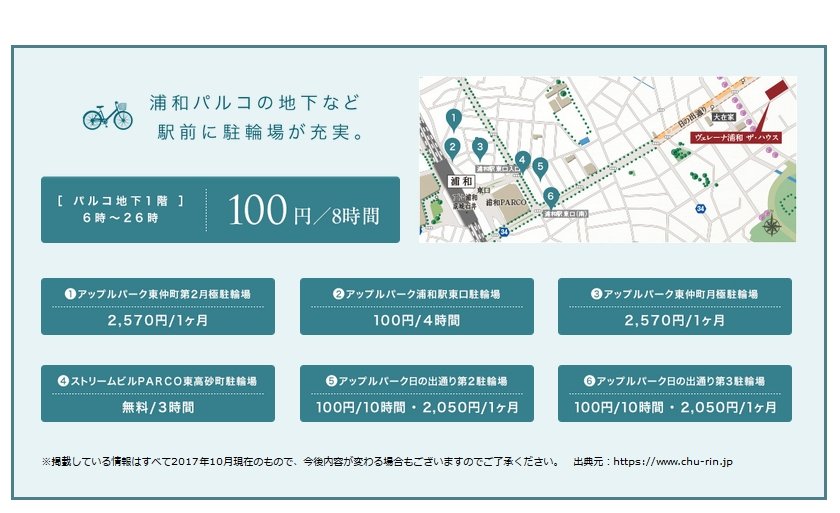Click the 浦和PARCO label on map
This screenshot has height=513, width=840.
pyautogui.click(x=506, y=202)
